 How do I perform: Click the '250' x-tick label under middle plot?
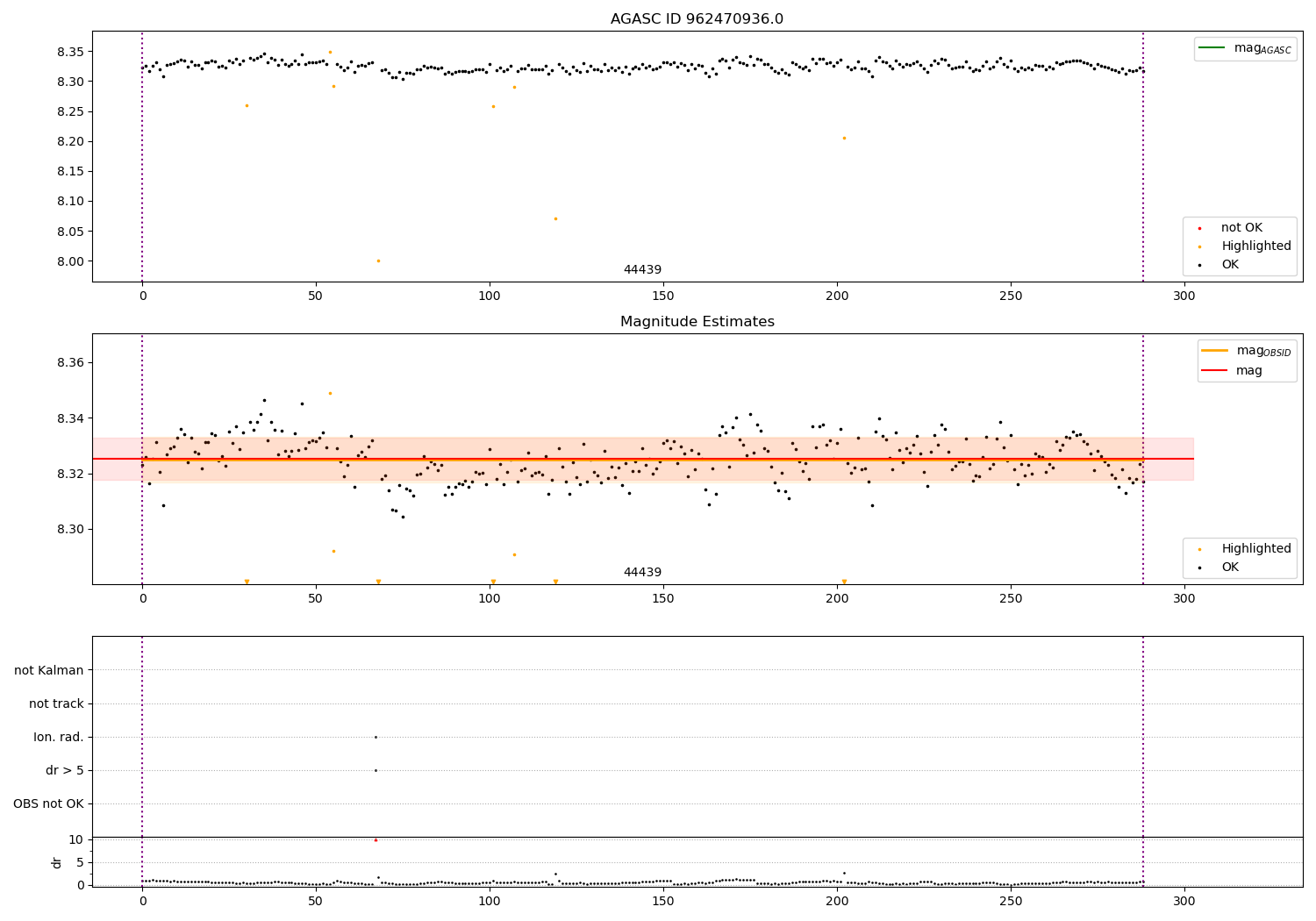click(x=1011, y=599)
